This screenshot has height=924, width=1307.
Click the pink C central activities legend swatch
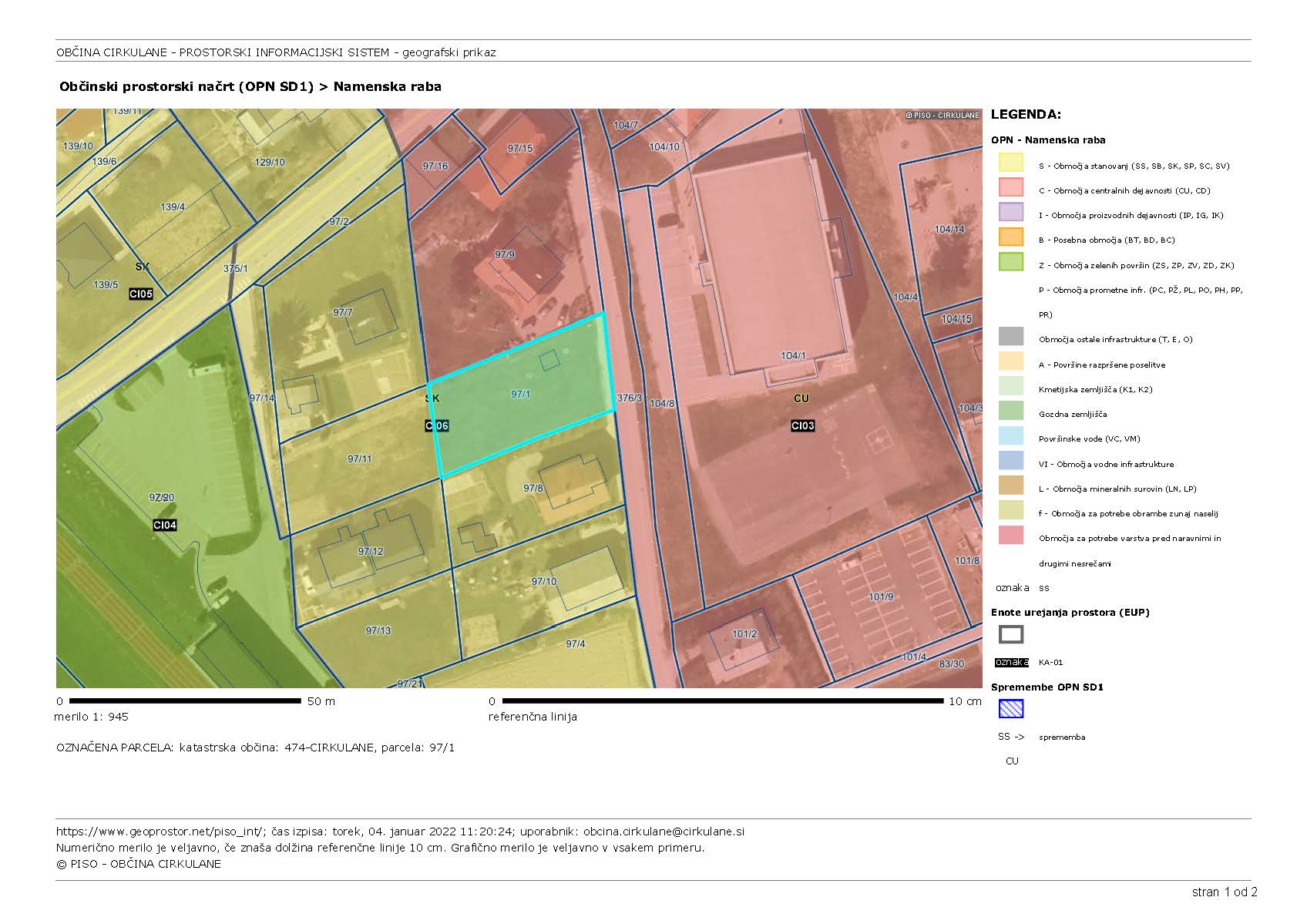pos(1011,187)
